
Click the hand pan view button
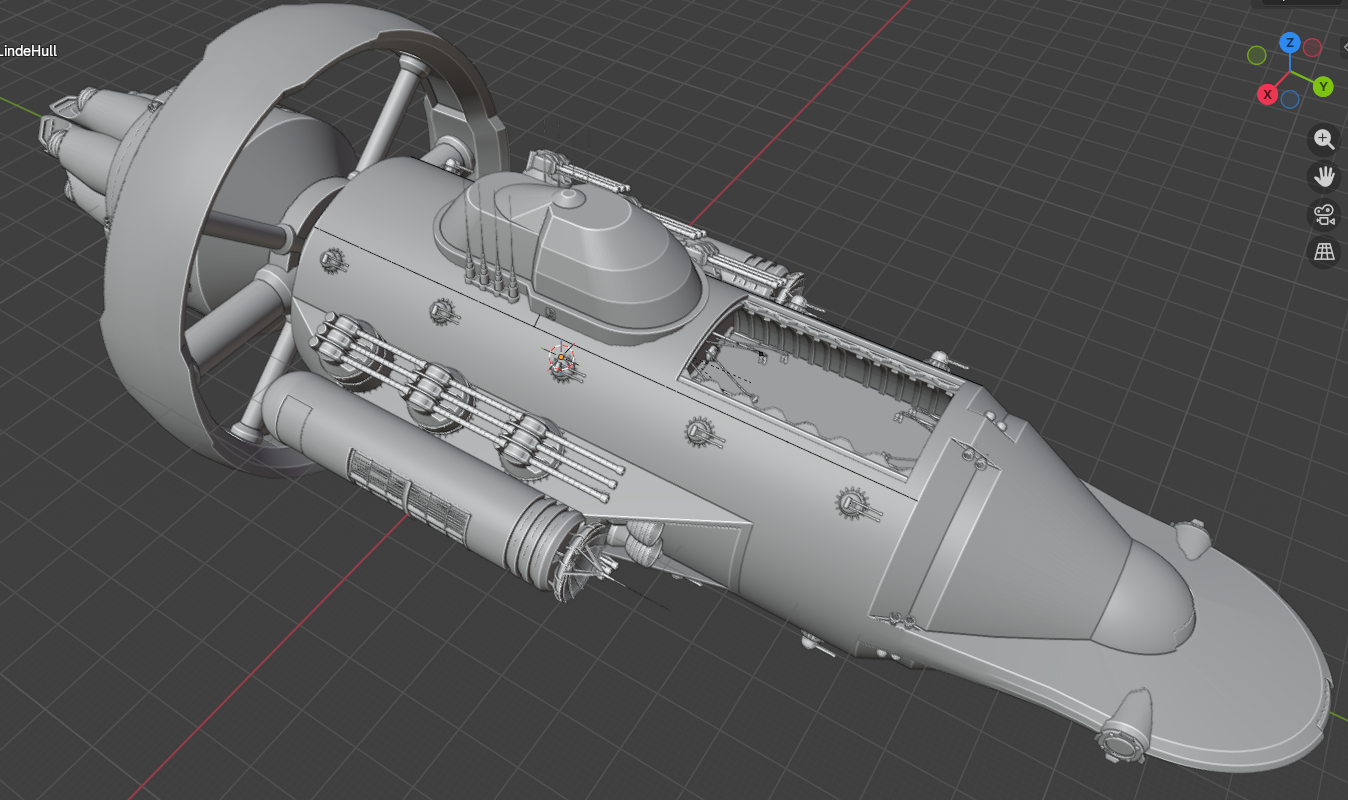click(1324, 177)
